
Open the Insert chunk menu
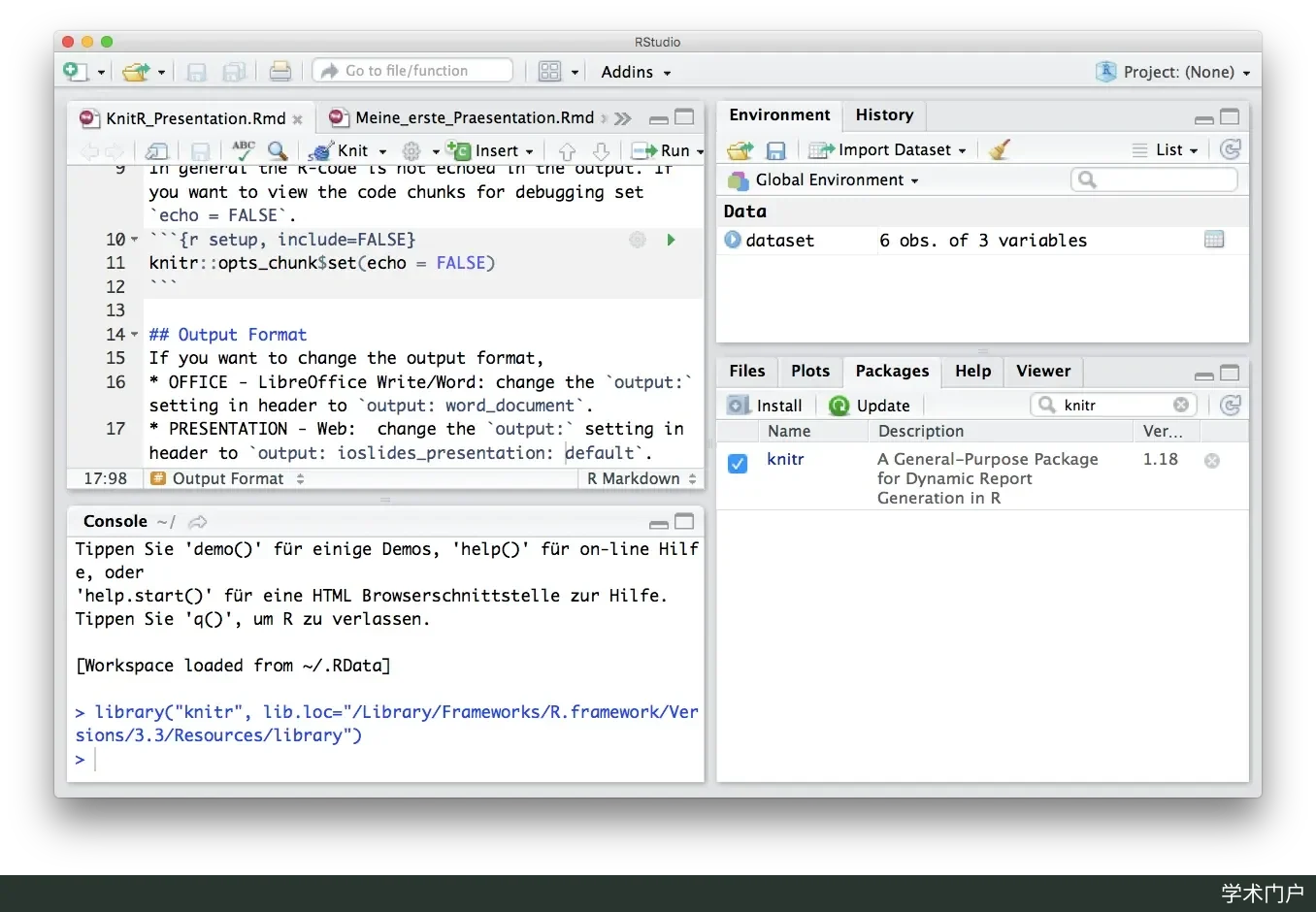point(490,150)
